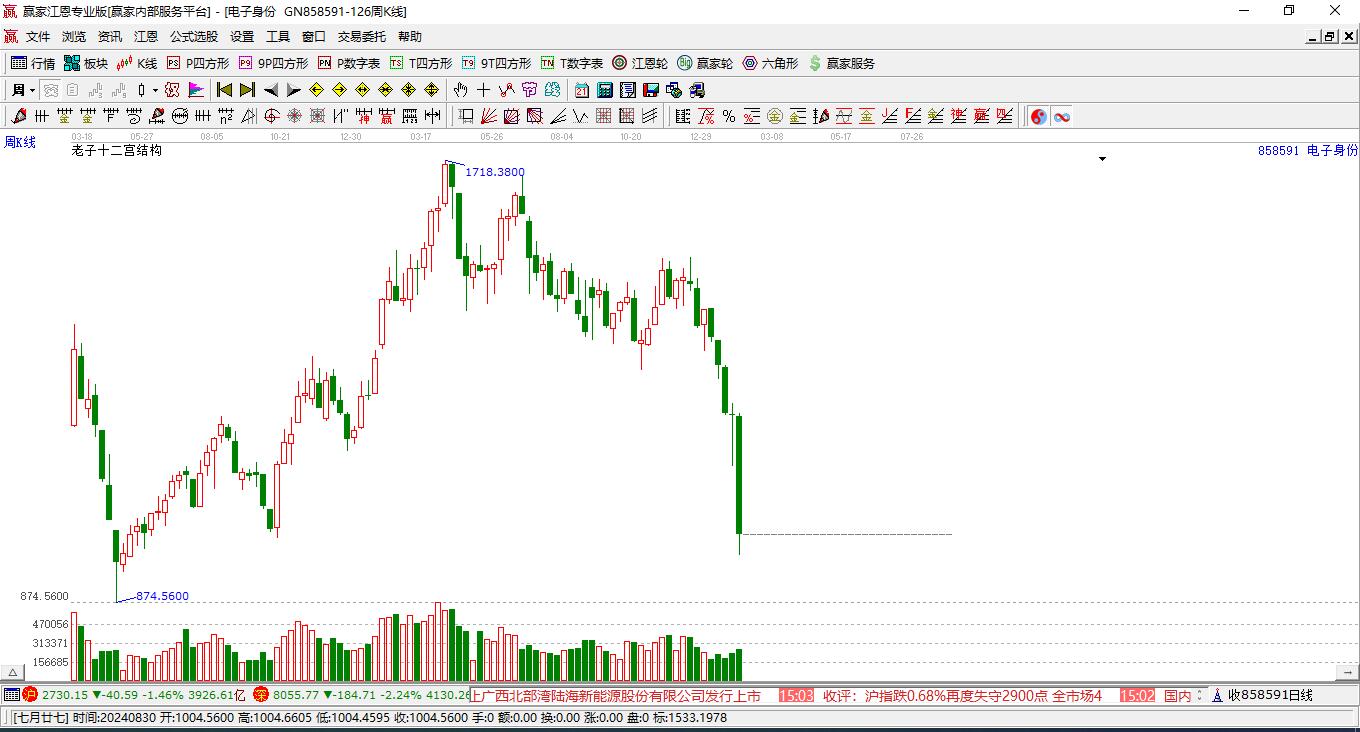The height and width of the screenshot is (732, 1360).
Task: Click the 沪指跌0.68% news headline
Action: point(963,695)
